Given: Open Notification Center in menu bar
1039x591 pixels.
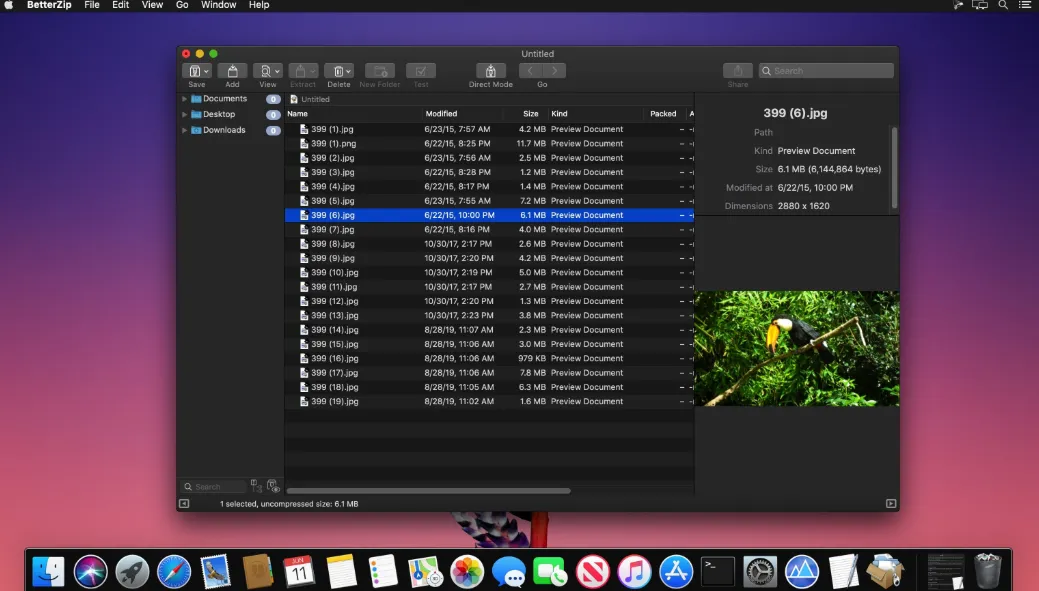Looking at the screenshot, I should coord(1025,5).
